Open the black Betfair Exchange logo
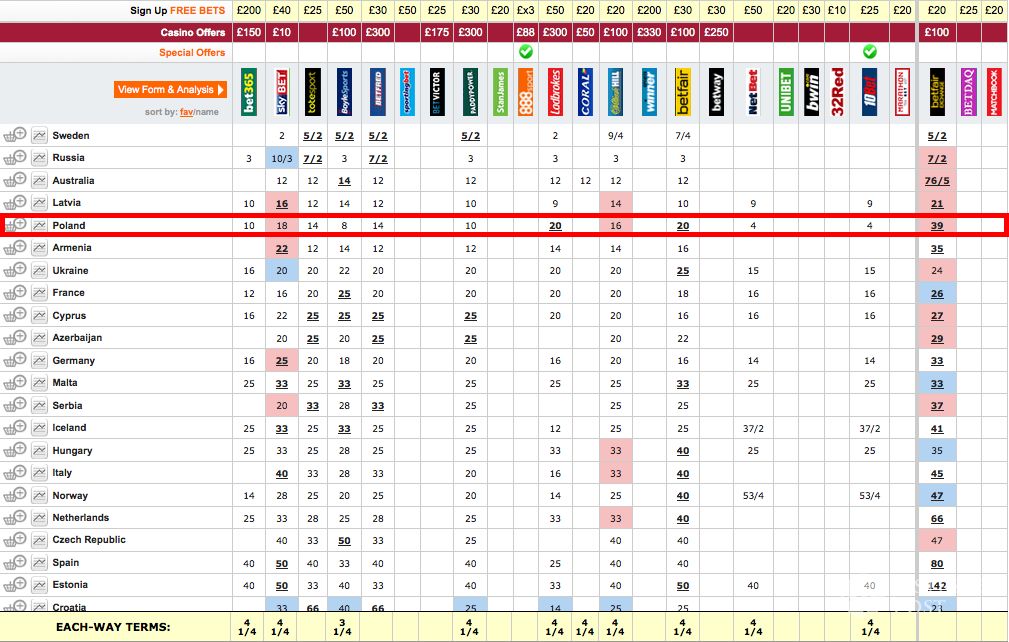 point(937,92)
